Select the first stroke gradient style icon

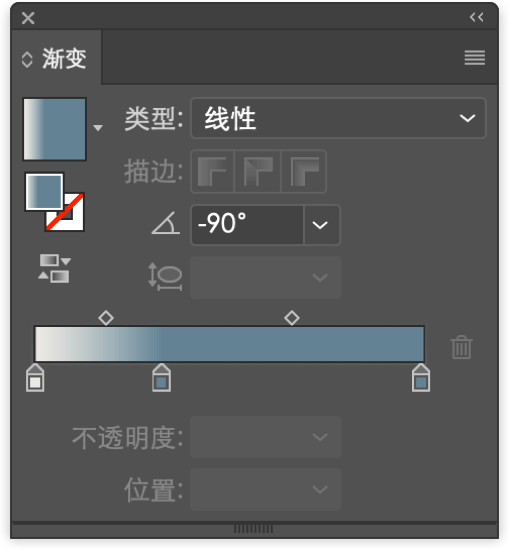tap(212, 172)
